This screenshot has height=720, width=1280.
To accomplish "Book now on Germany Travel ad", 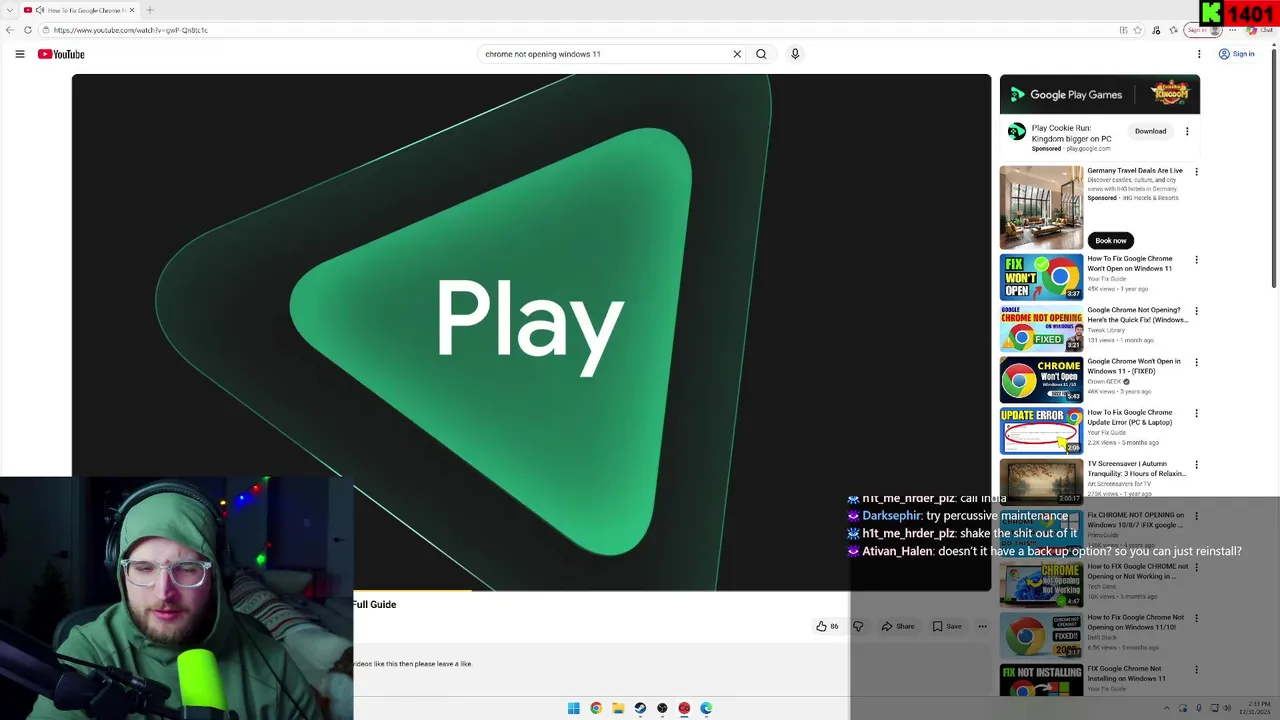I will click(1110, 240).
